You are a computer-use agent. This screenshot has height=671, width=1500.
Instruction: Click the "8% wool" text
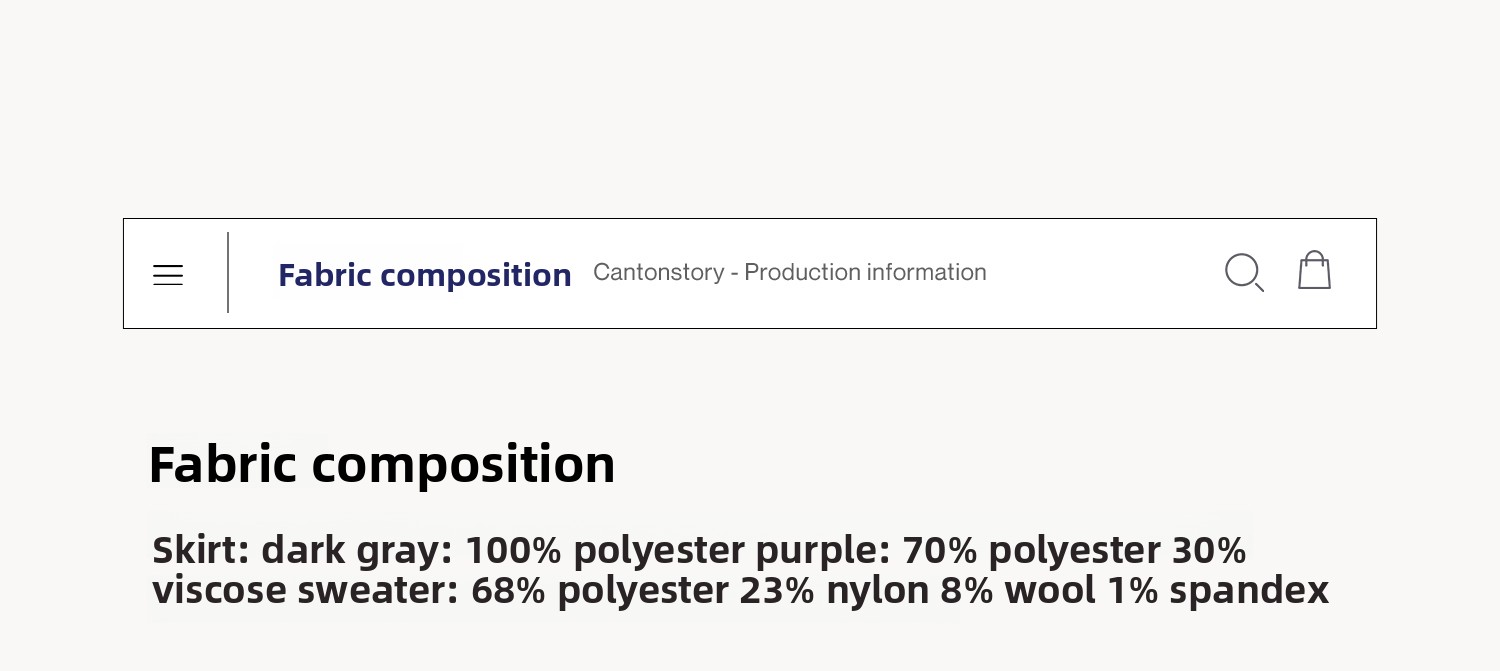tap(1018, 590)
